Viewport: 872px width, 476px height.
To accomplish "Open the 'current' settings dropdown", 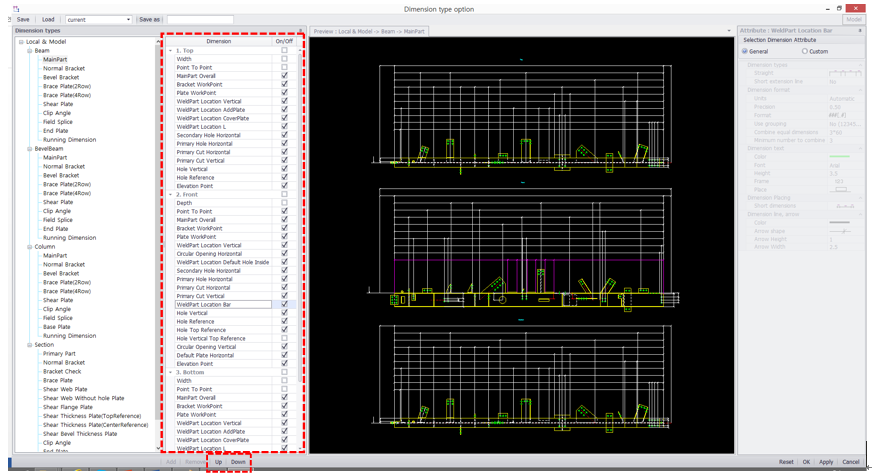I will 98,19.
